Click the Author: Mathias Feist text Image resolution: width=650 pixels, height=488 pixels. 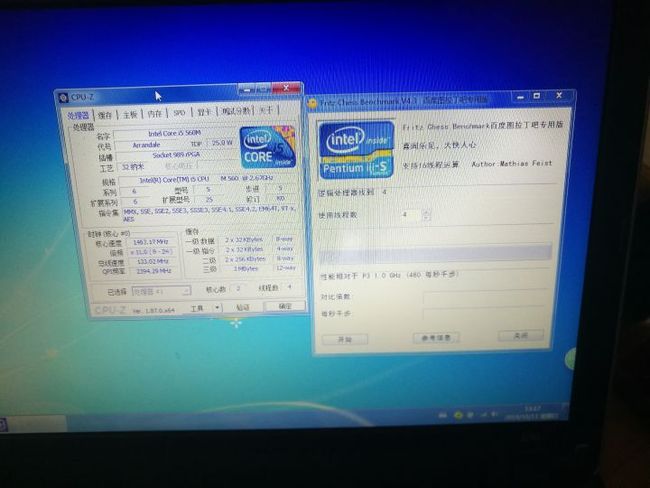coord(512,164)
